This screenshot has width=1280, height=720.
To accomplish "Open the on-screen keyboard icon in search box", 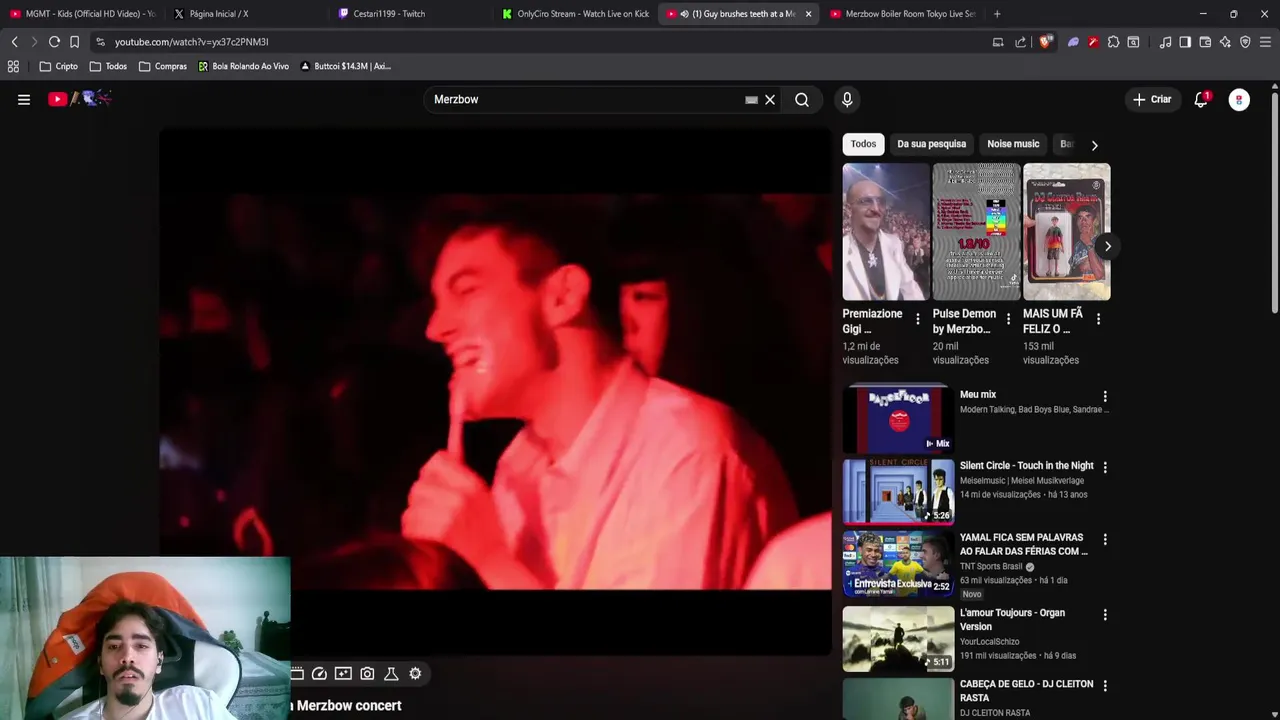I will (751, 99).
